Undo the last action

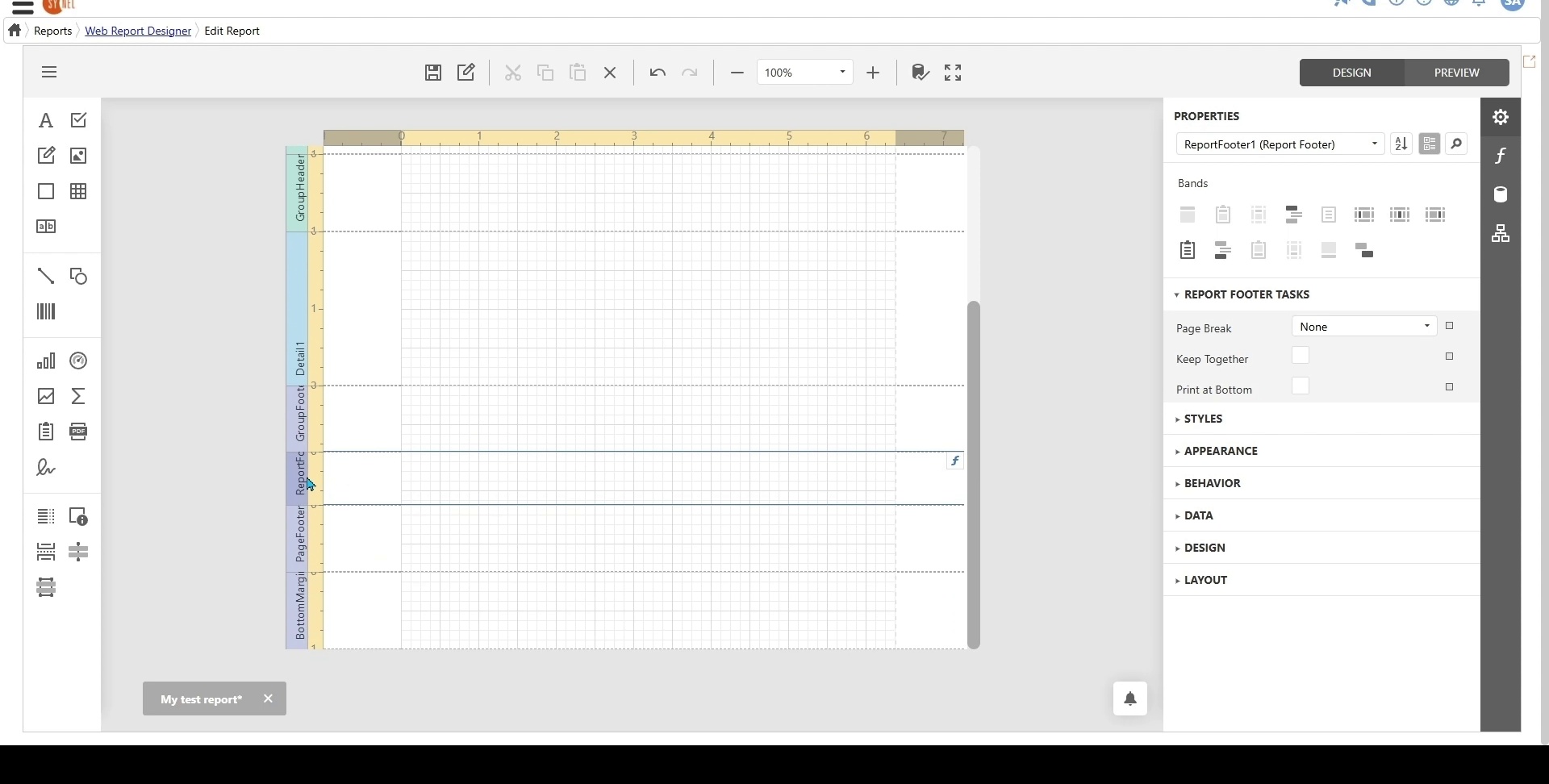click(658, 73)
